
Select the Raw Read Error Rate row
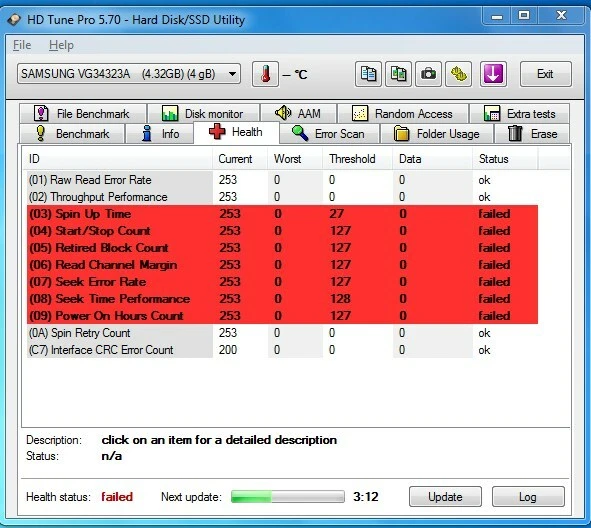coord(282,180)
